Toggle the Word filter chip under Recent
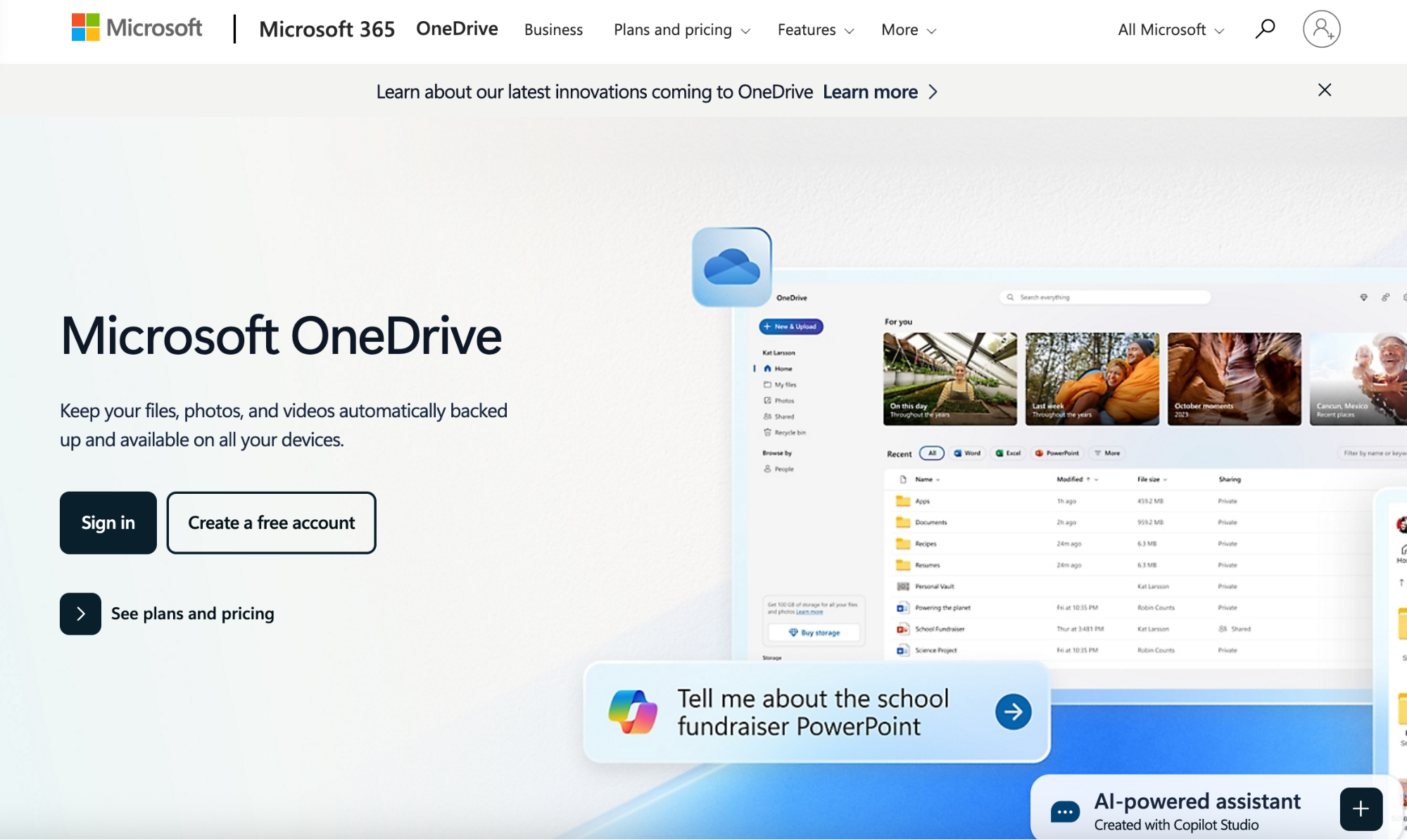The image size is (1407, 840). (967, 453)
